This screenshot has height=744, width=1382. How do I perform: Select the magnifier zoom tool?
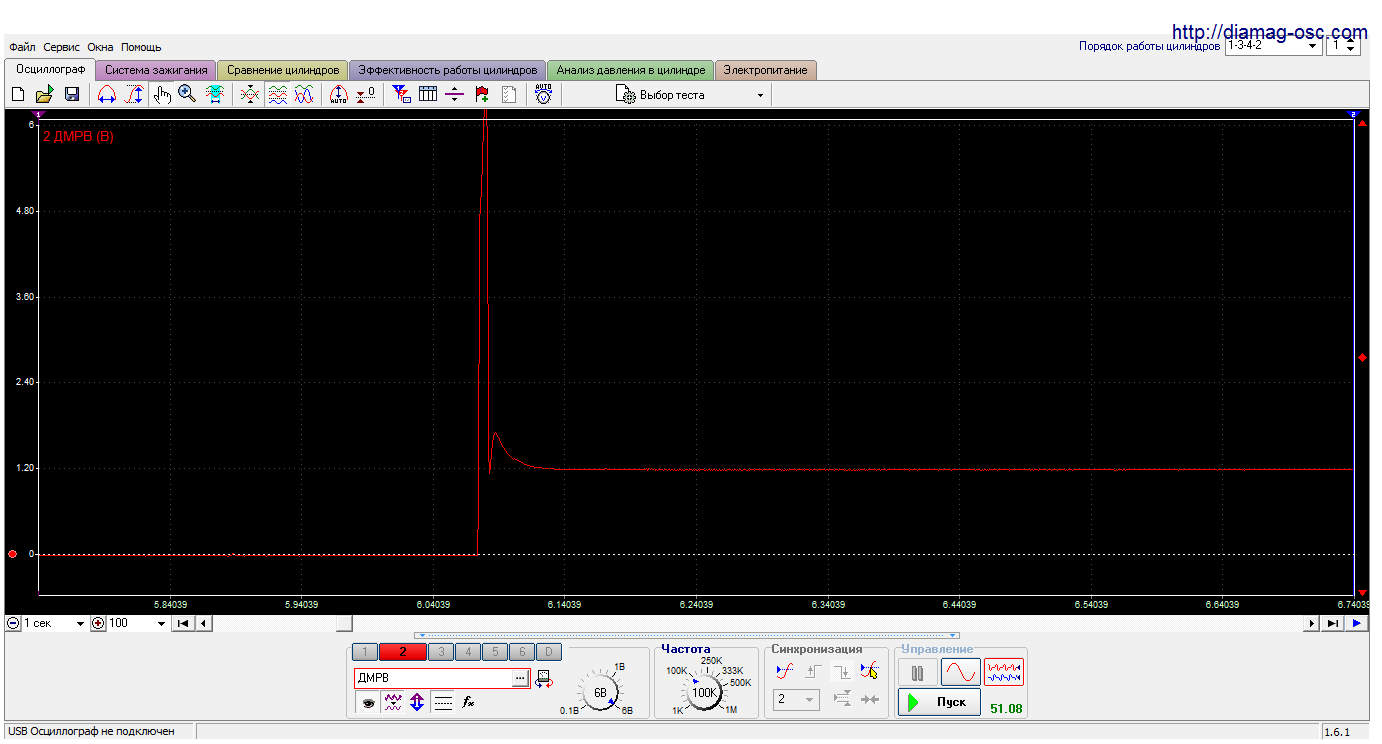[187, 95]
